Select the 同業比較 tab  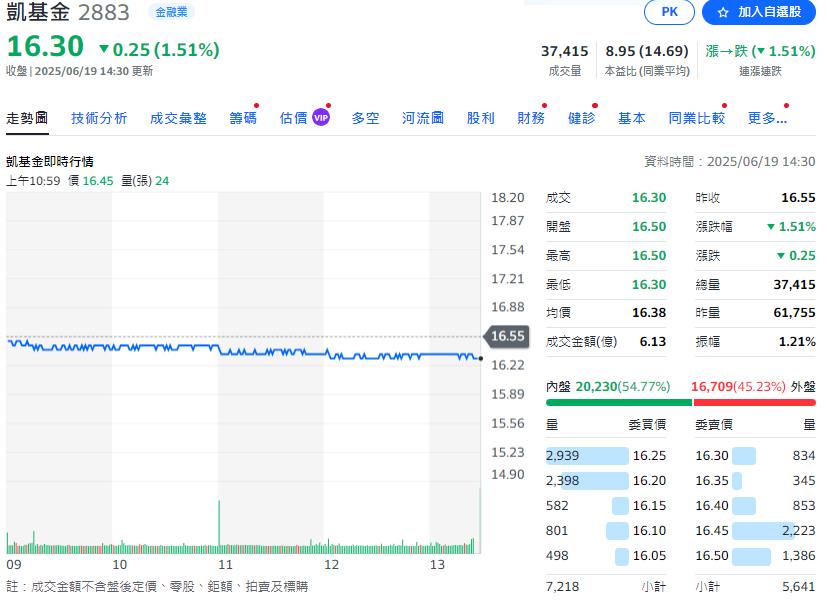click(697, 118)
